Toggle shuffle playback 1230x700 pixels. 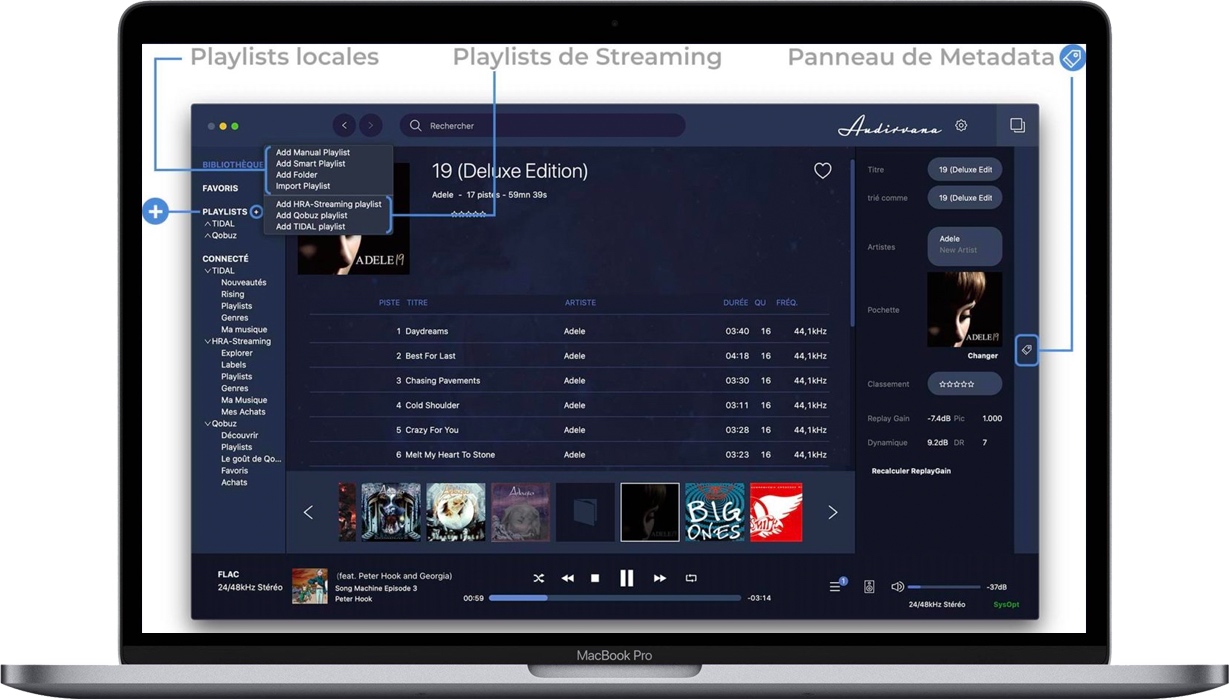[539, 578]
